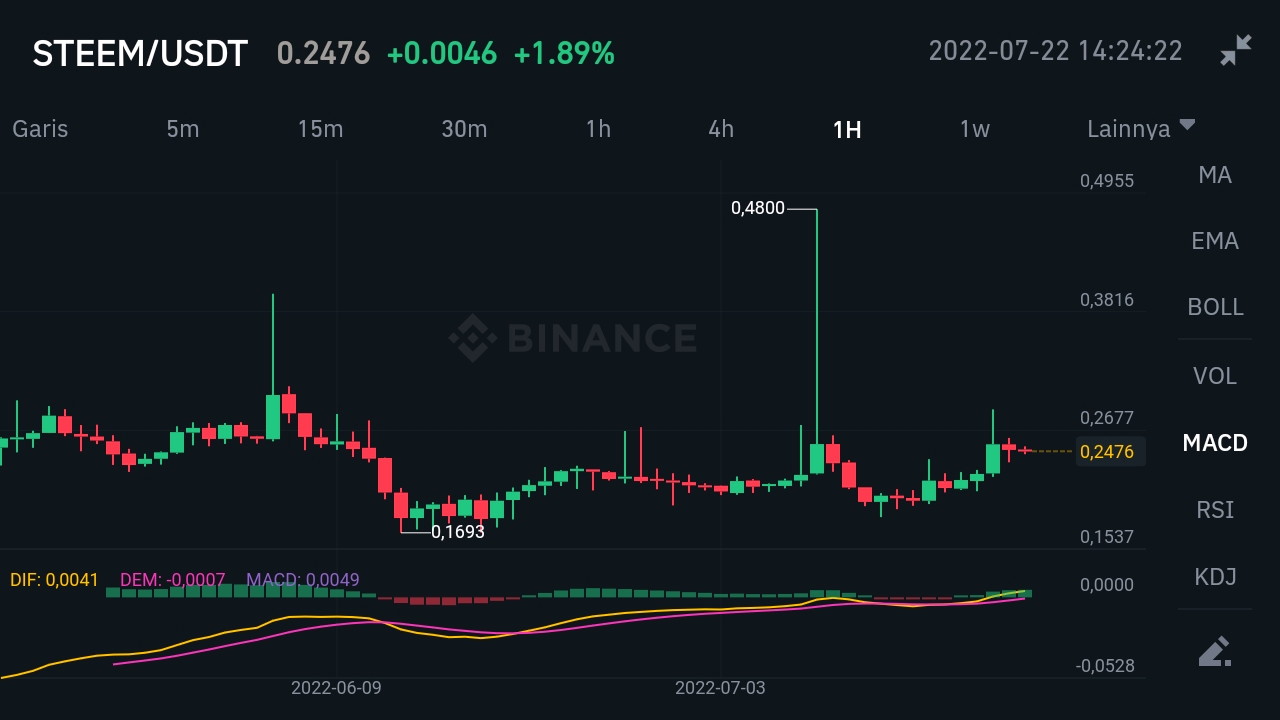Select the 4h timeframe
The image size is (1280, 720).
coord(721,128)
